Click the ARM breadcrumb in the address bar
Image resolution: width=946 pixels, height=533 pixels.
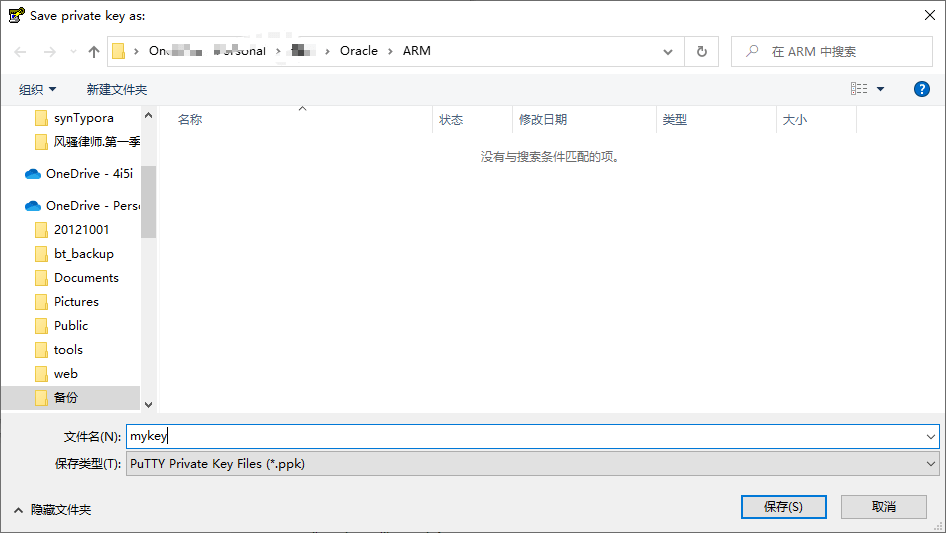(x=417, y=51)
